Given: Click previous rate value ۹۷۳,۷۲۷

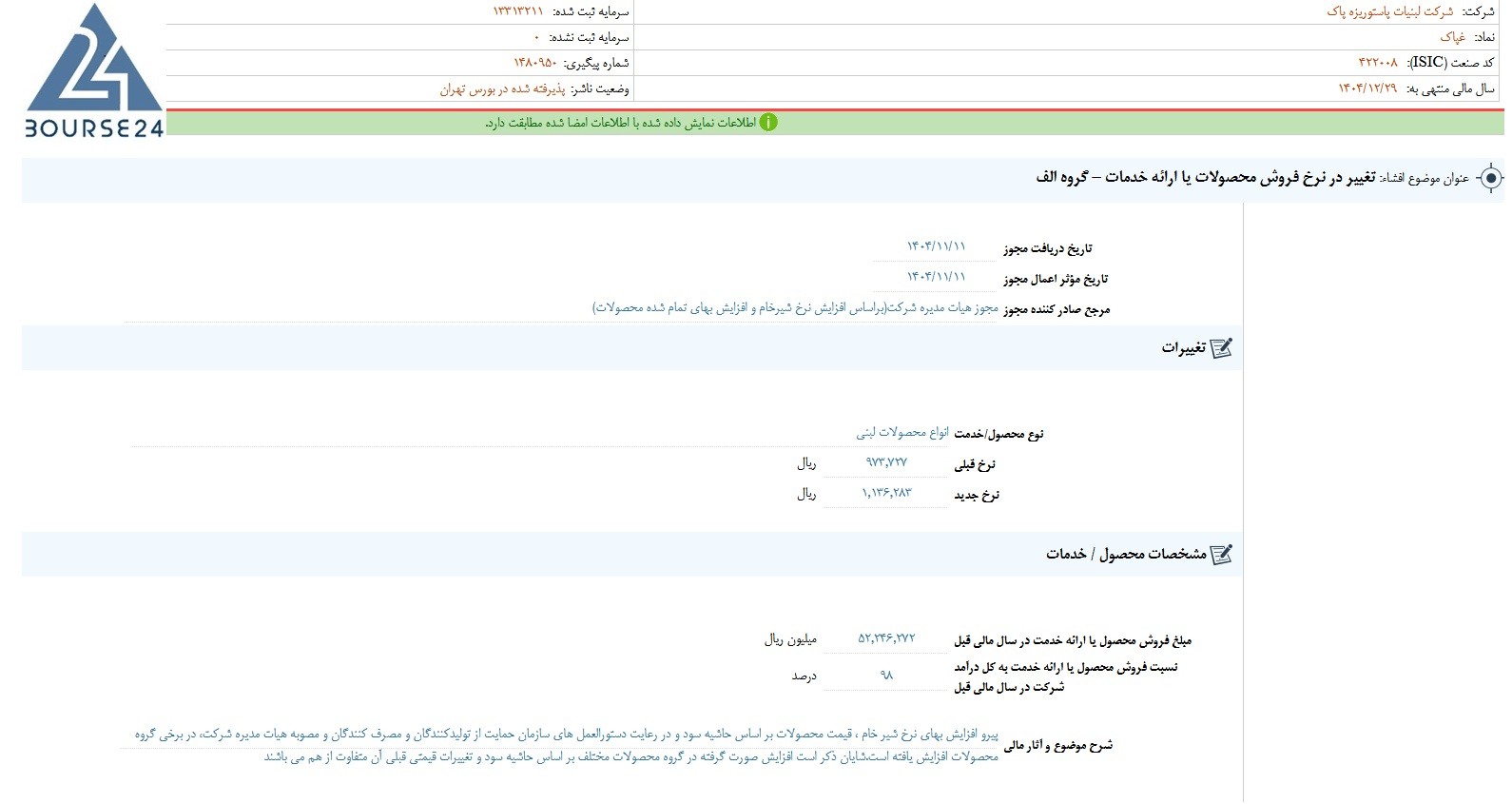Looking at the screenshot, I should [x=886, y=462].
